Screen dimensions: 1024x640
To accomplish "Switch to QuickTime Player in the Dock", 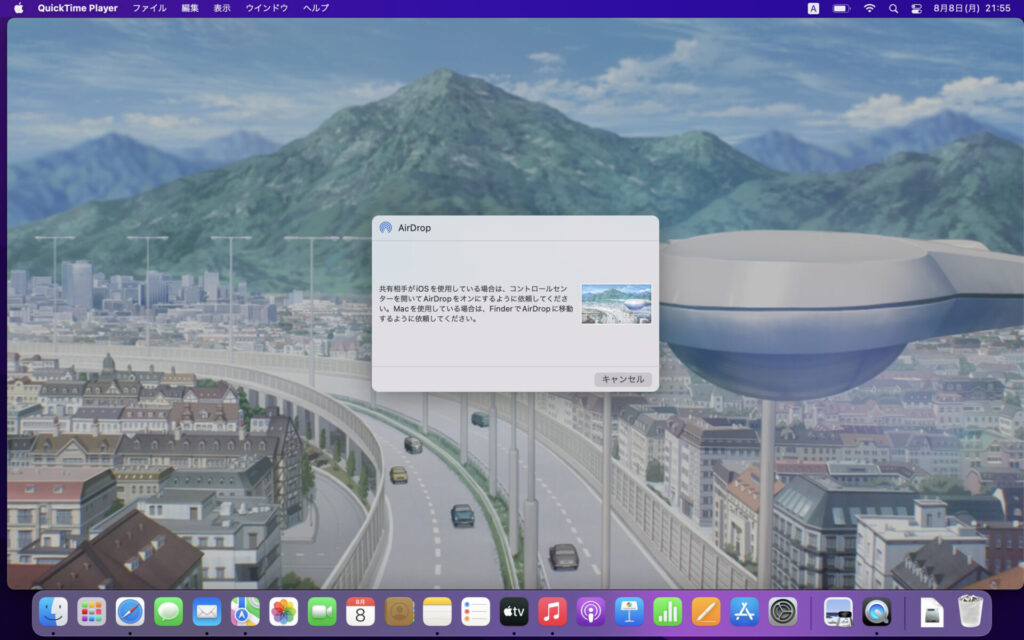I will [876, 612].
